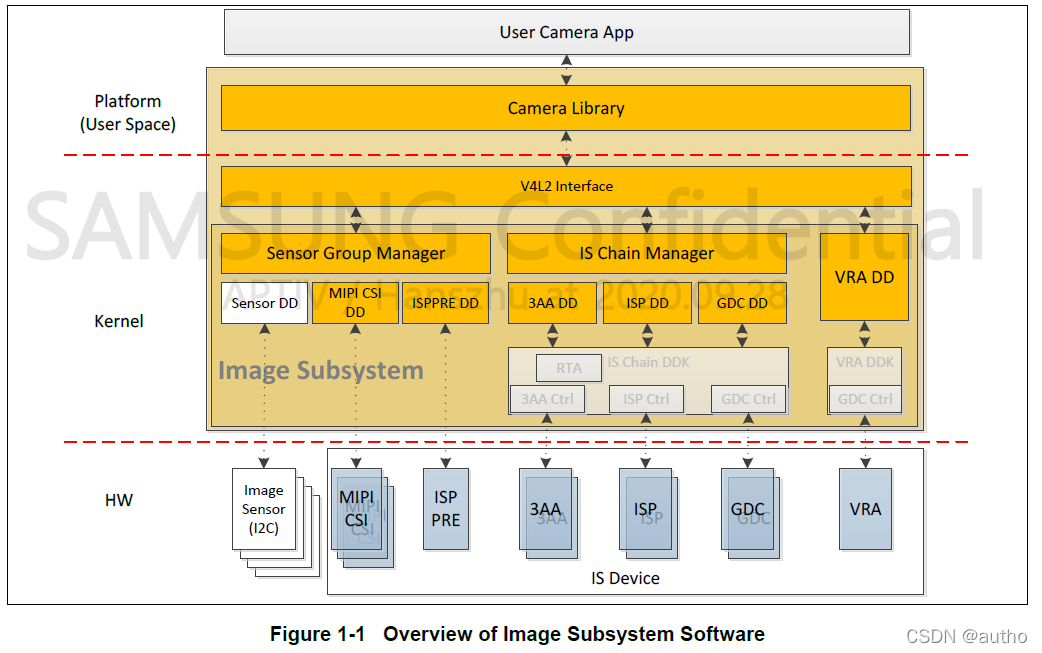Select the GDC DD box
The height and width of the screenshot is (653, 1042).
point(742,303)
